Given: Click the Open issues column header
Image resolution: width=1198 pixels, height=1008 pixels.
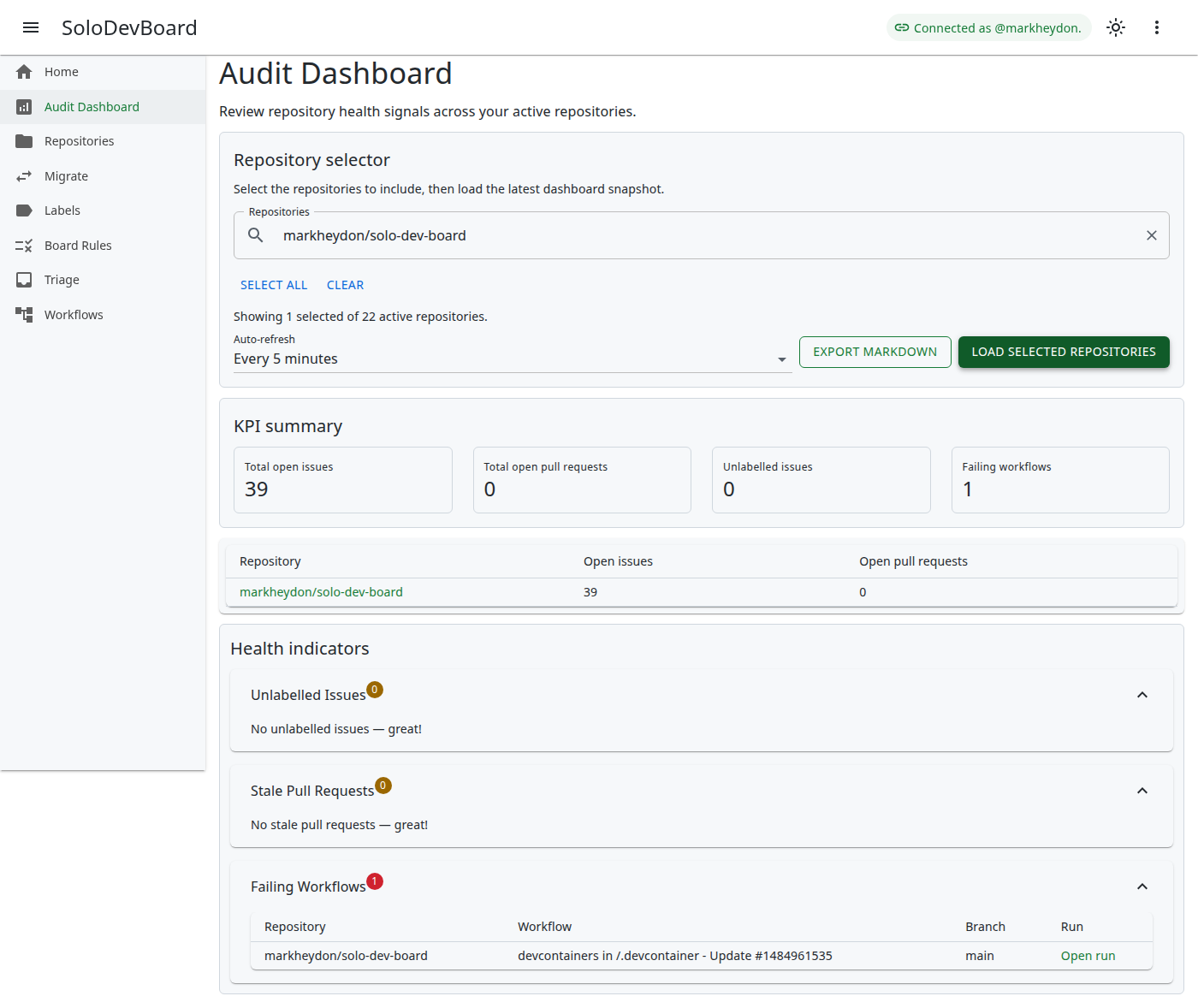Looking at the screenshot, I should tap(618, 561).
